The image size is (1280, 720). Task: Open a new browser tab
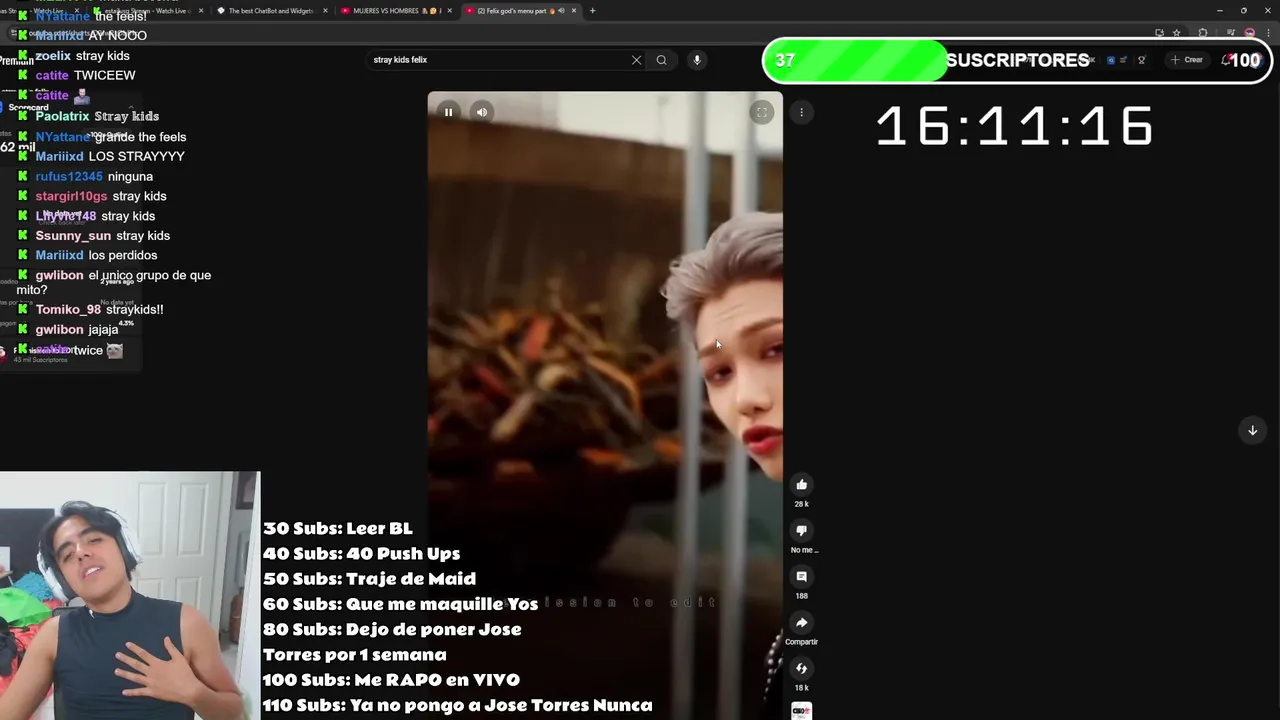pos(592,11)
